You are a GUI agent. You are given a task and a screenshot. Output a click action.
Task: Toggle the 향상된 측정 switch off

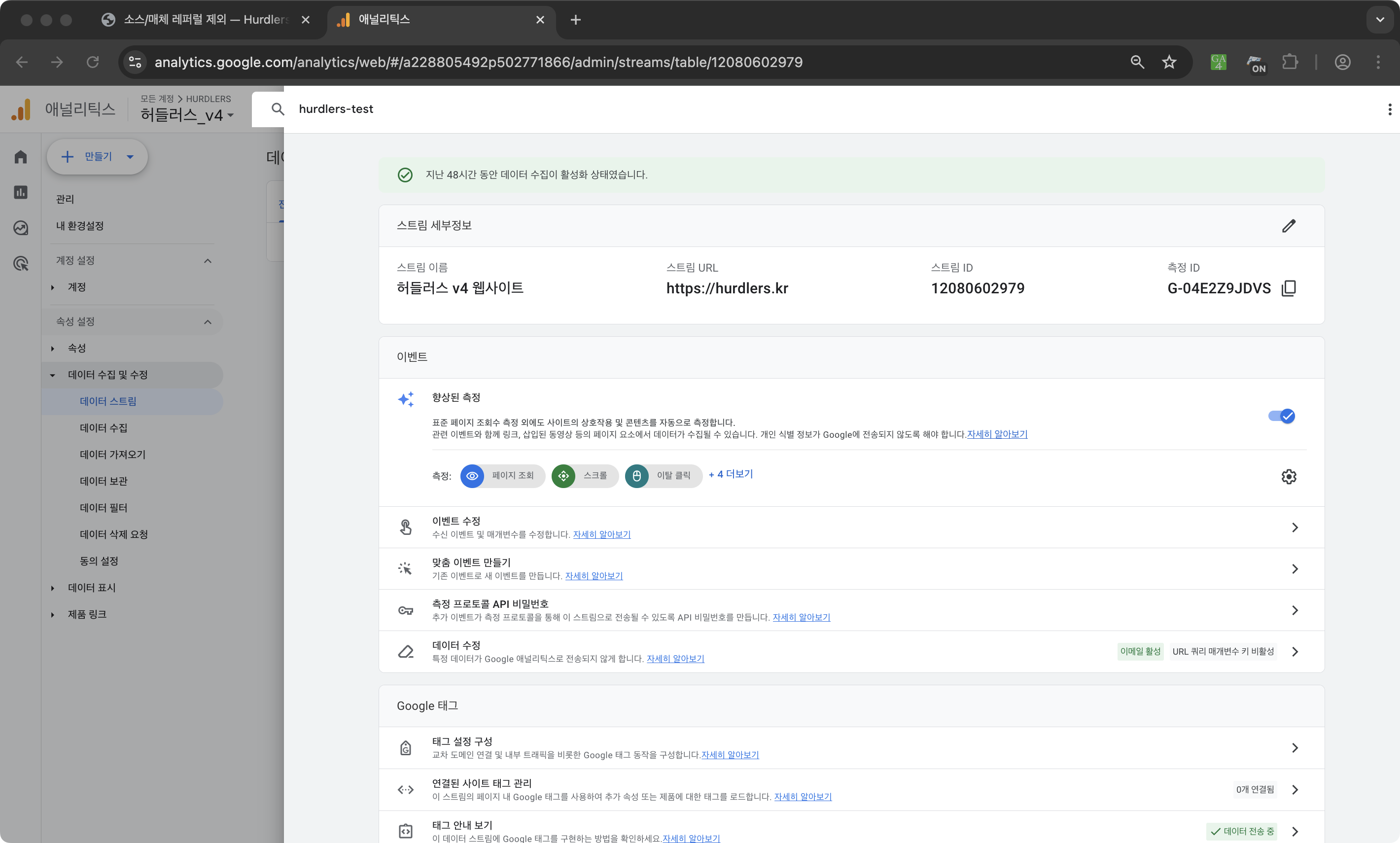[1281, 417]
